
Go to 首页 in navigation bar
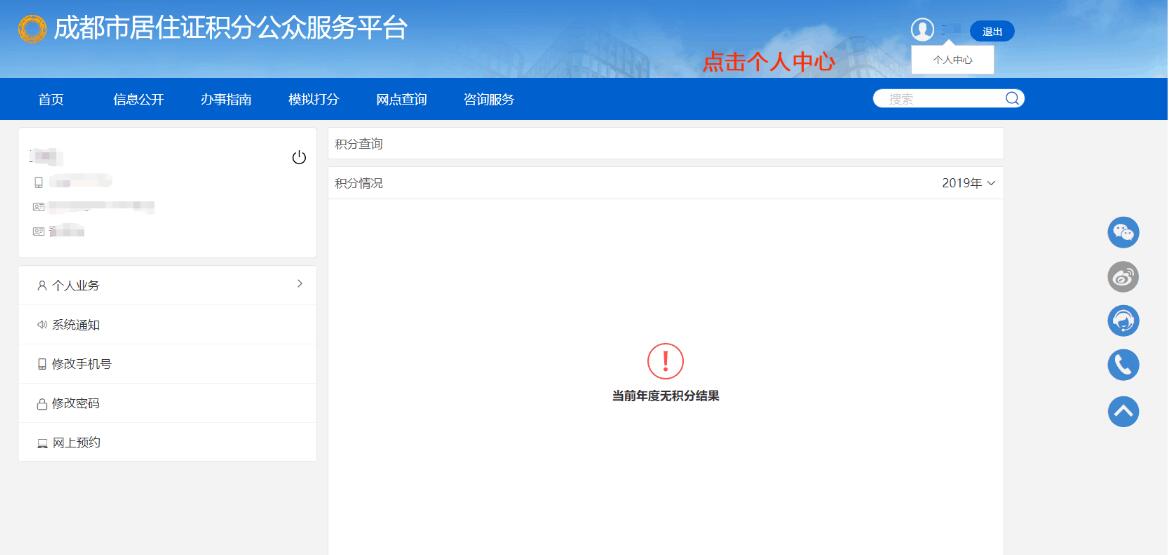51,99
